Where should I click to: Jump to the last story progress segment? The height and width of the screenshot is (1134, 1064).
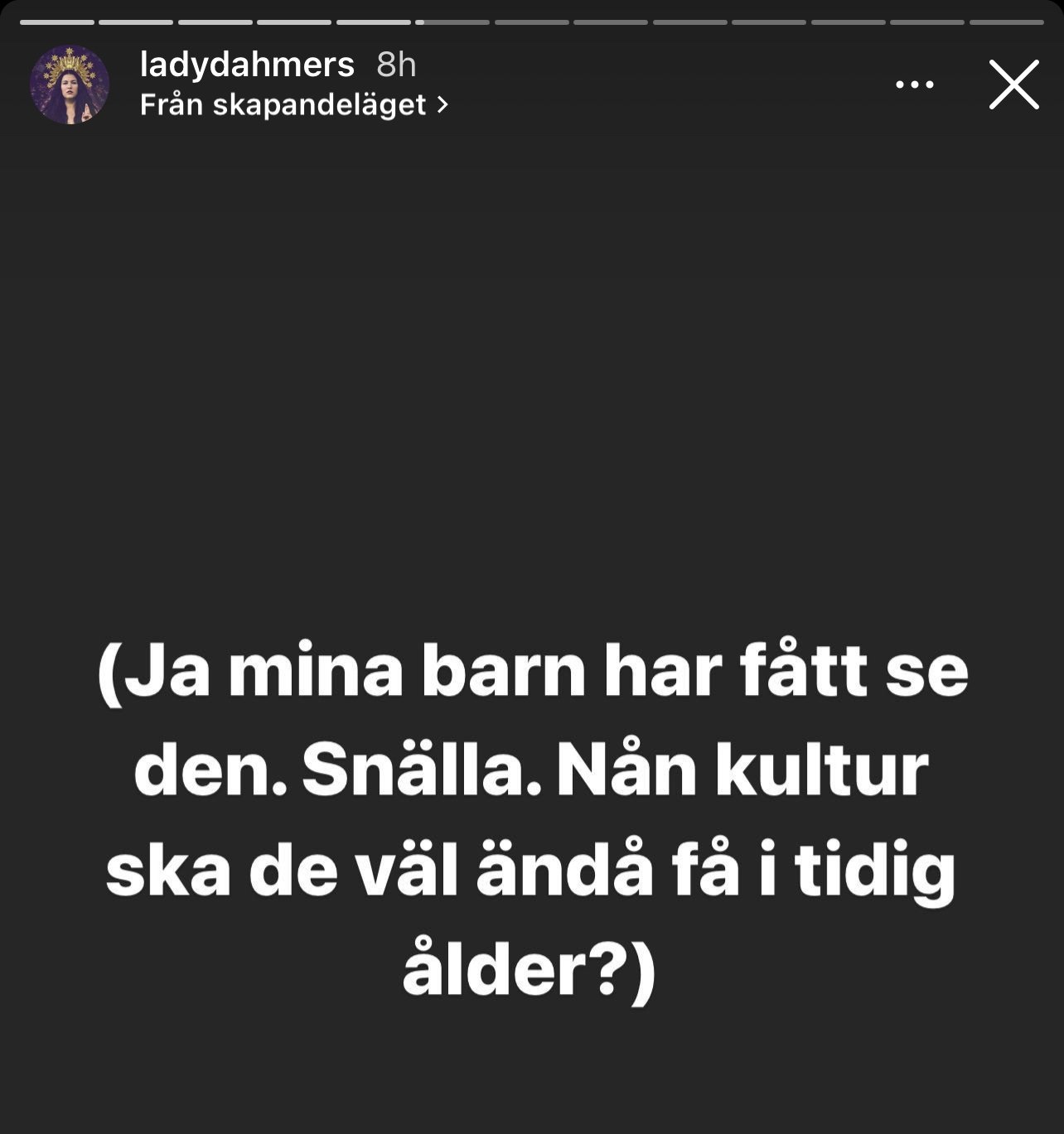click(1007, 22)
